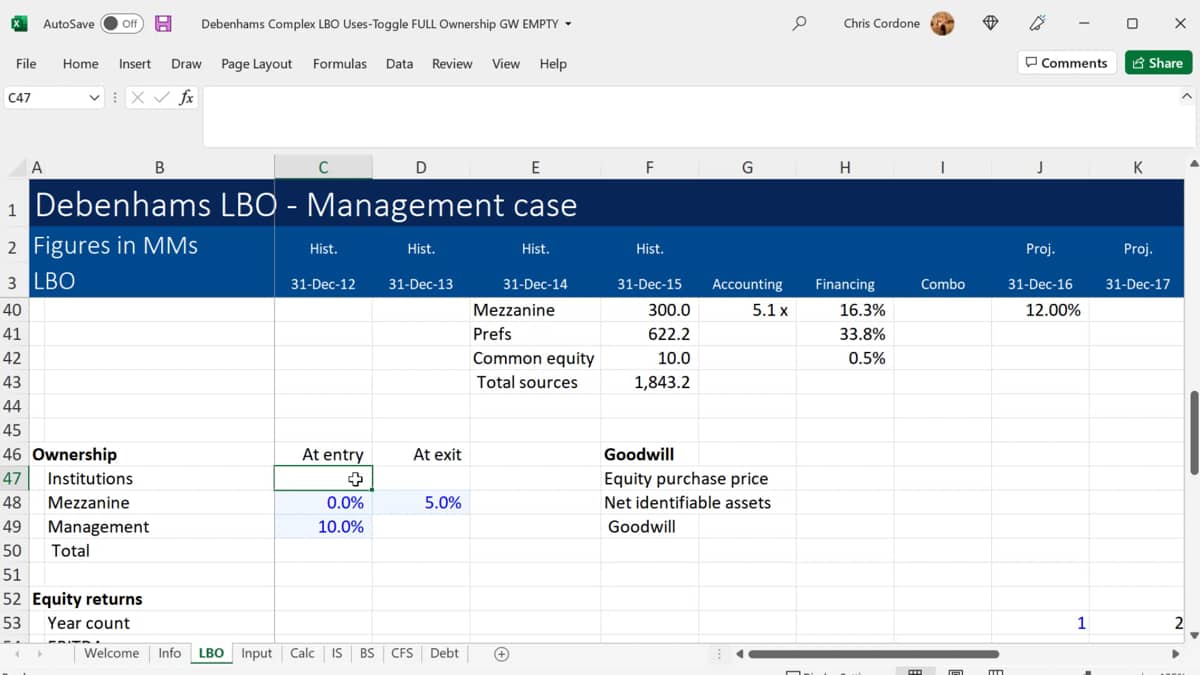This screenshot has height=675, width=1200.
Task: Click the horizontal scroll left arrow
Action: pos(739,654)
